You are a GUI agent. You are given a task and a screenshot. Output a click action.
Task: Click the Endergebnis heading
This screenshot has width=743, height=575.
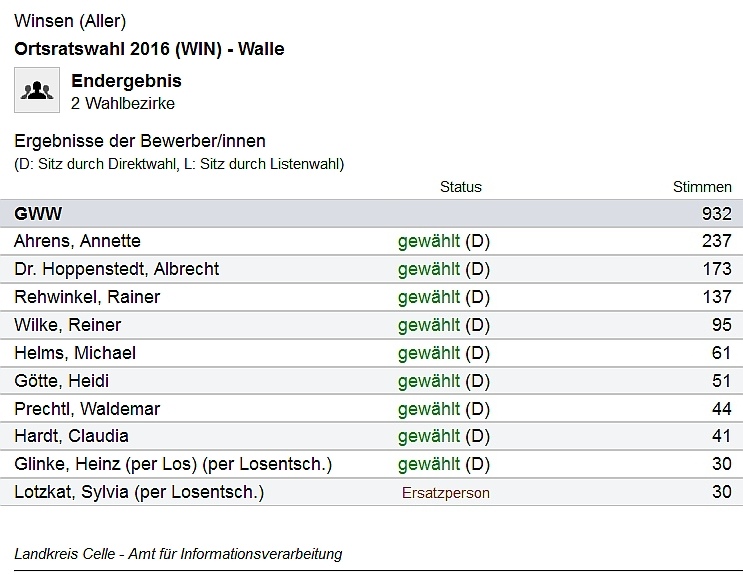(126, 81)
